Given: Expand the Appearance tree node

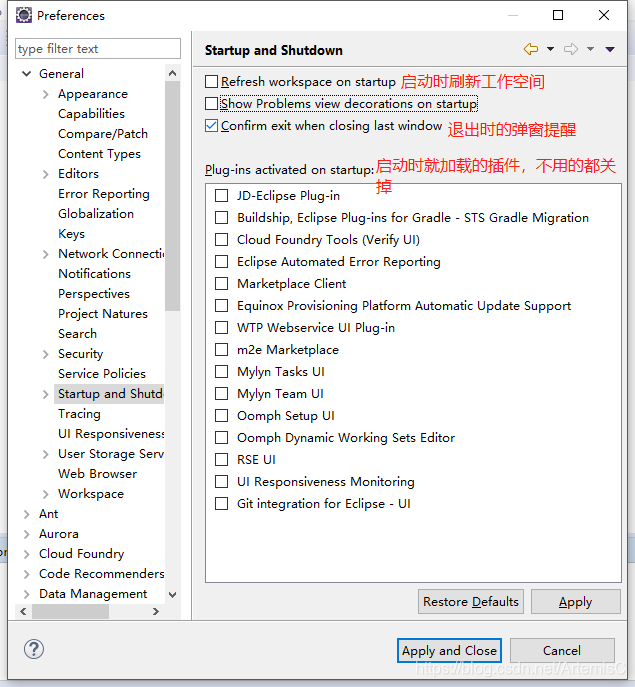Looking at the screenshot, I should pos(46,94).
